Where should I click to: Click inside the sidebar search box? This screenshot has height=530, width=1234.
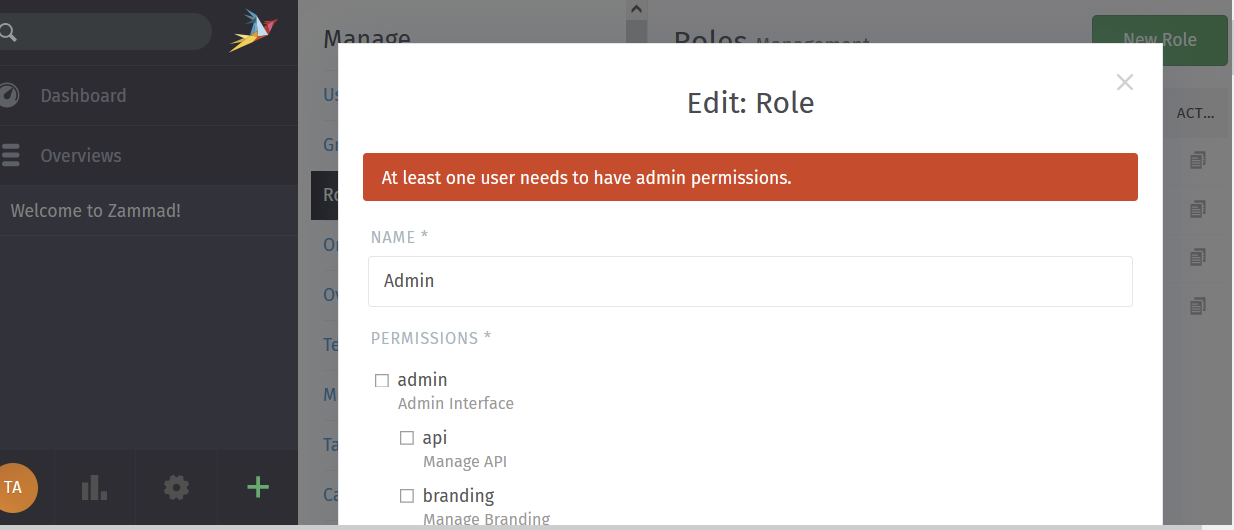(x=104, y=32)
